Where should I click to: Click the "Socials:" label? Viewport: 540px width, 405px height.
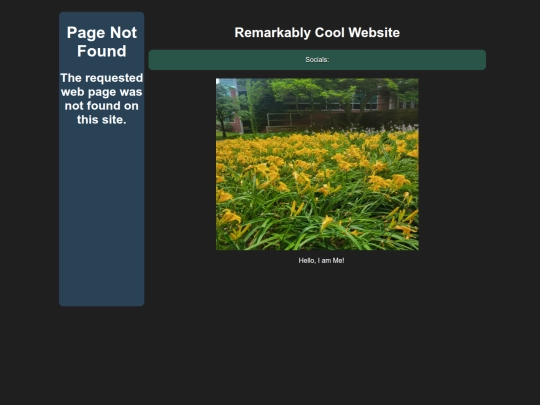pyautogui.click(x=317, y=60)
